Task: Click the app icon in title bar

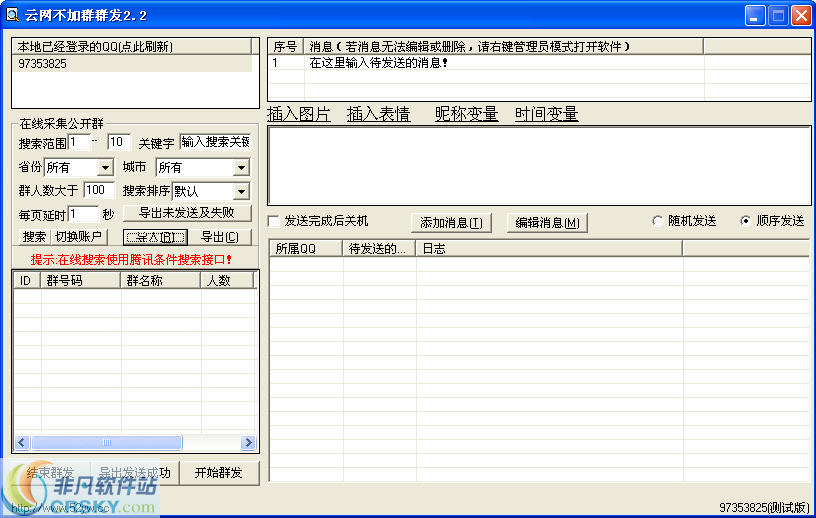Action: (x=11, y=15)
